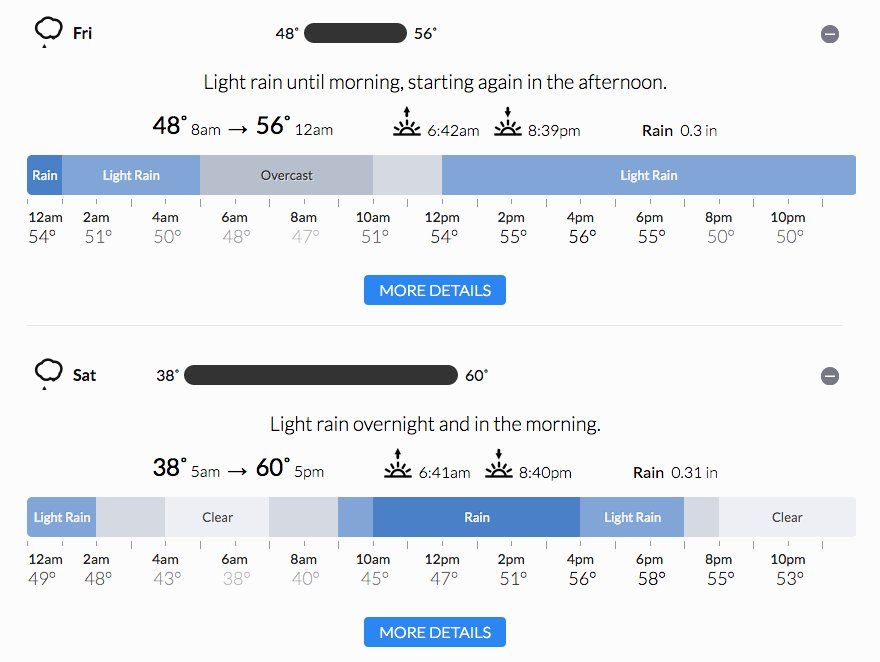The height and width of the screenshot is (662, 880).
Task: Click Friday's sunrise icon
Action: click(x=407, y=122)
